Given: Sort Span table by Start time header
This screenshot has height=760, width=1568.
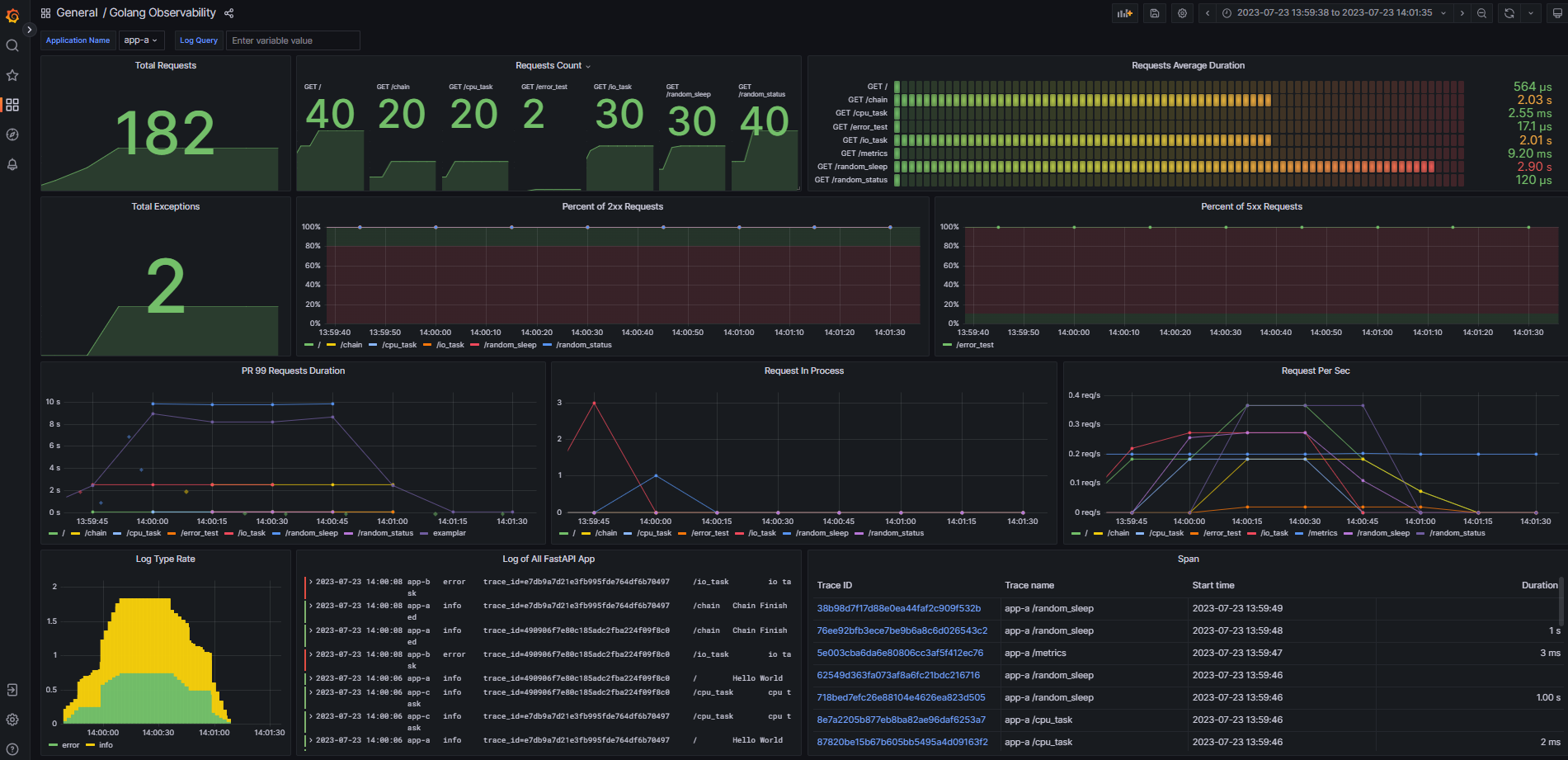Looking at the screenshot, I should [1213, 585].
